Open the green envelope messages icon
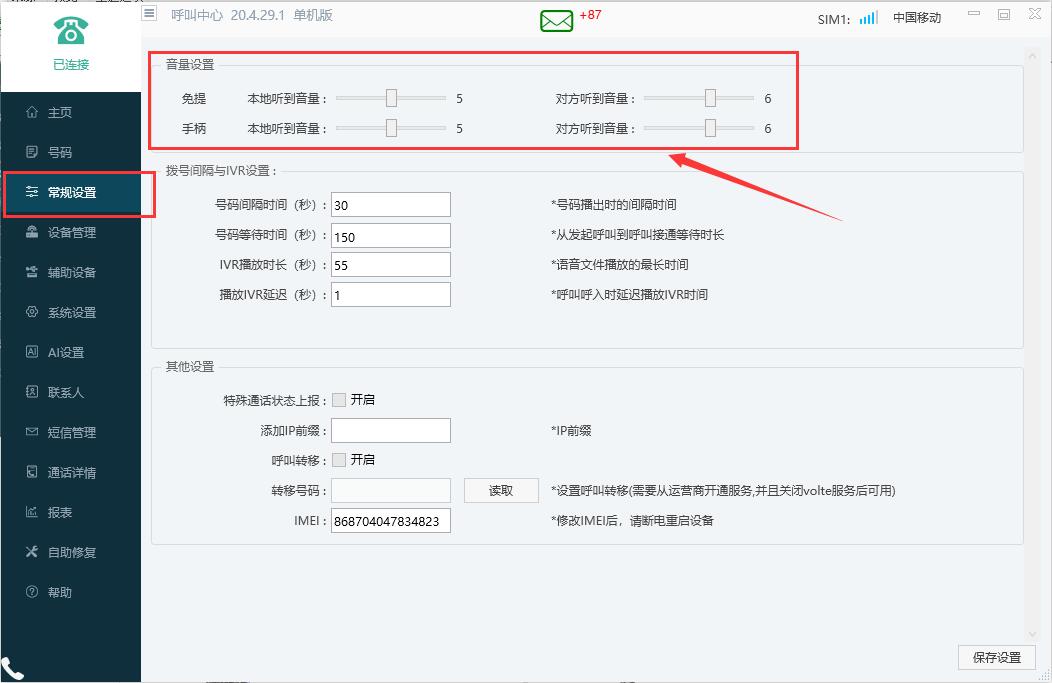This screenshot has width=1052, height=683. click(x=557, y=21)
